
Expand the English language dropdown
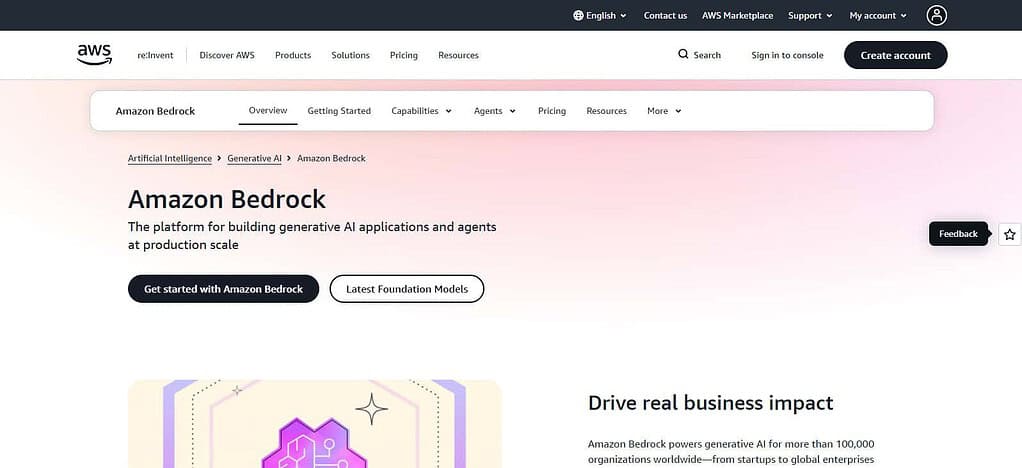[x=600, y=16]
